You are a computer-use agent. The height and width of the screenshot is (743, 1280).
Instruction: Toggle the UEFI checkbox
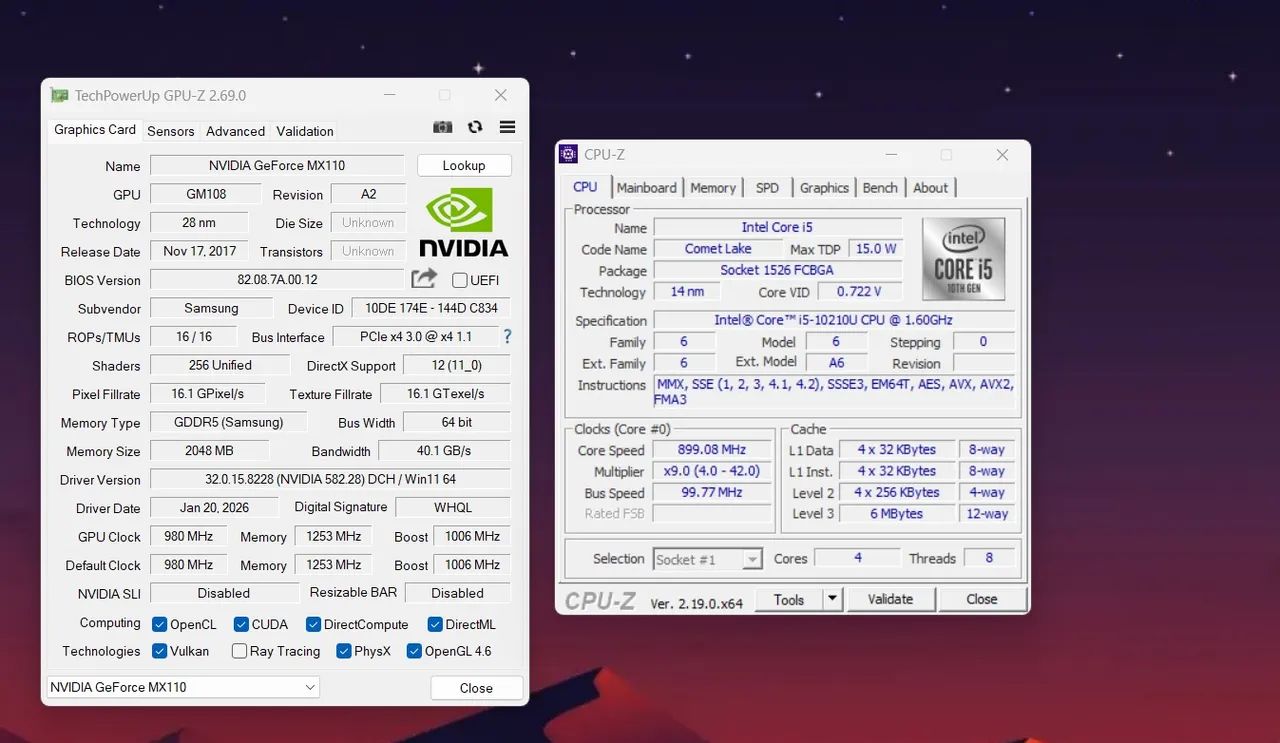point(460,280)
